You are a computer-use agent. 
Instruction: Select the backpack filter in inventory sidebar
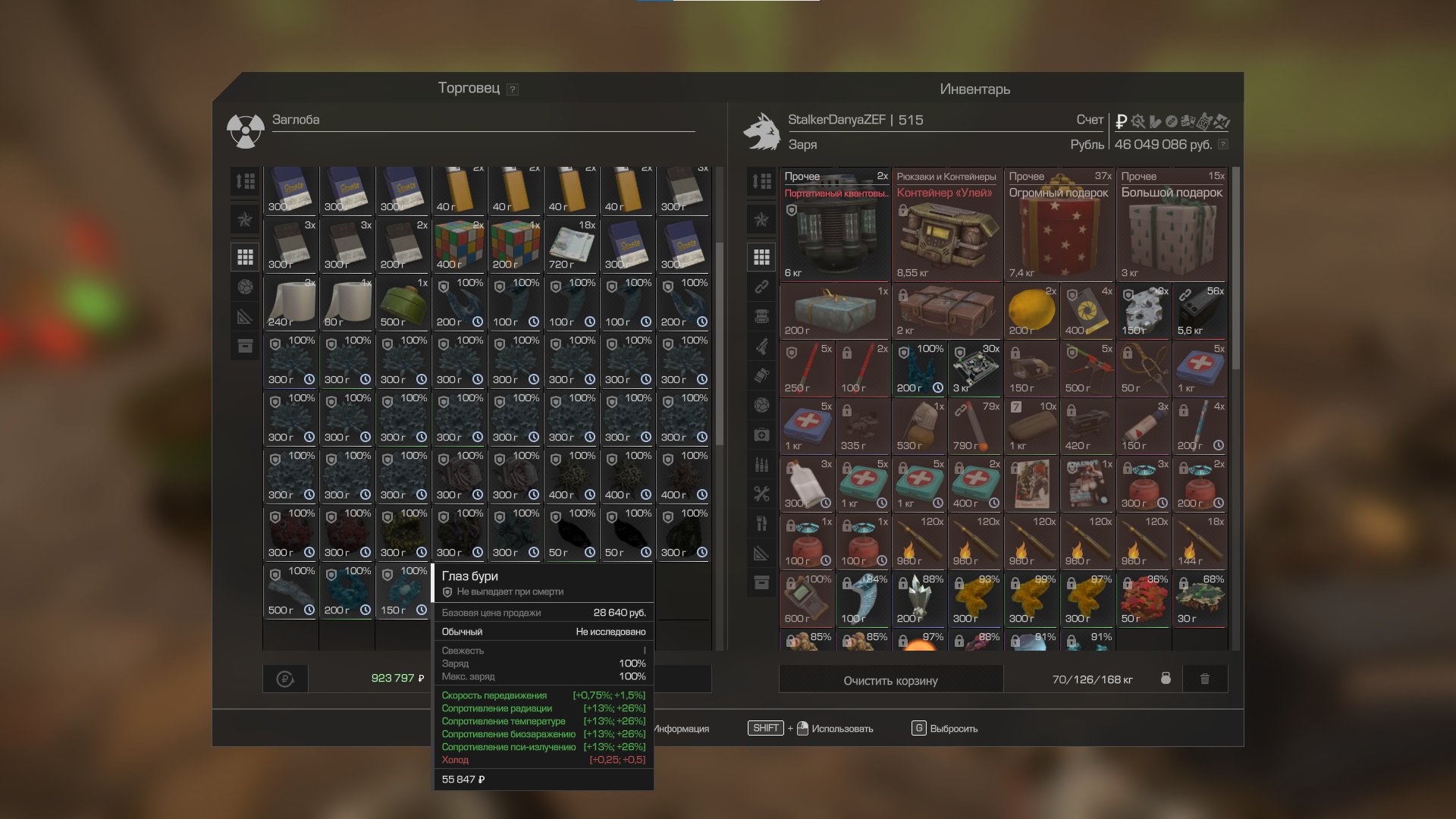click(761, 316)
